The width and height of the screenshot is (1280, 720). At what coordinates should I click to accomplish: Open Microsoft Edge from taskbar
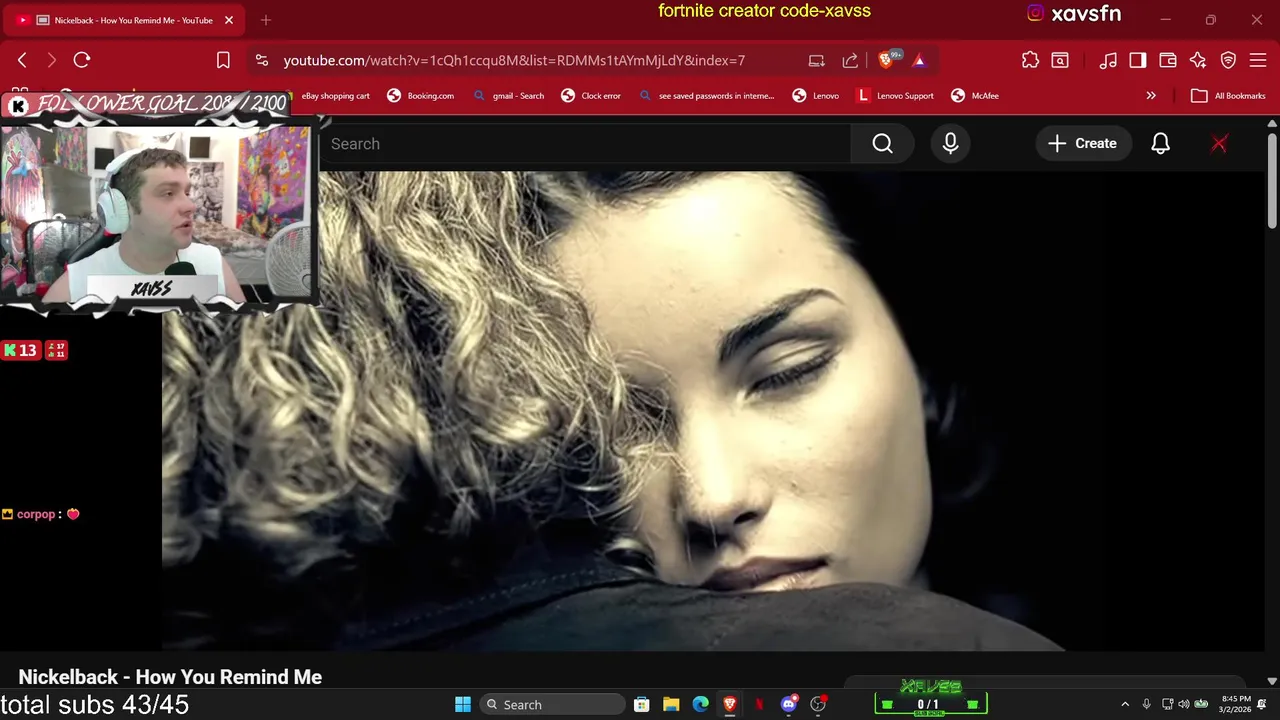[700, 705]
